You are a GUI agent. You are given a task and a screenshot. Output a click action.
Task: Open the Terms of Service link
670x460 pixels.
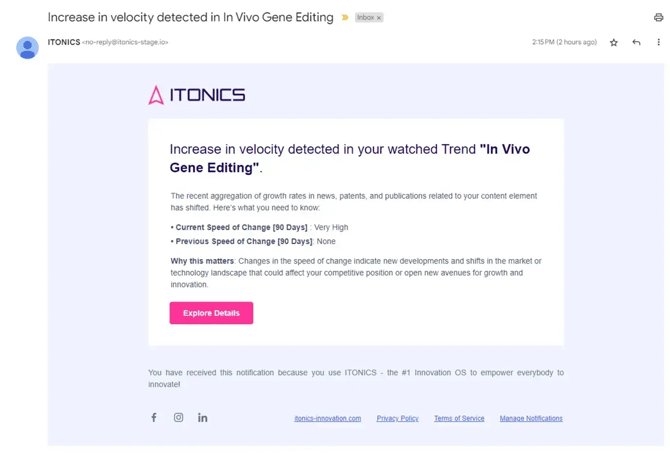[x=459, y=419]
